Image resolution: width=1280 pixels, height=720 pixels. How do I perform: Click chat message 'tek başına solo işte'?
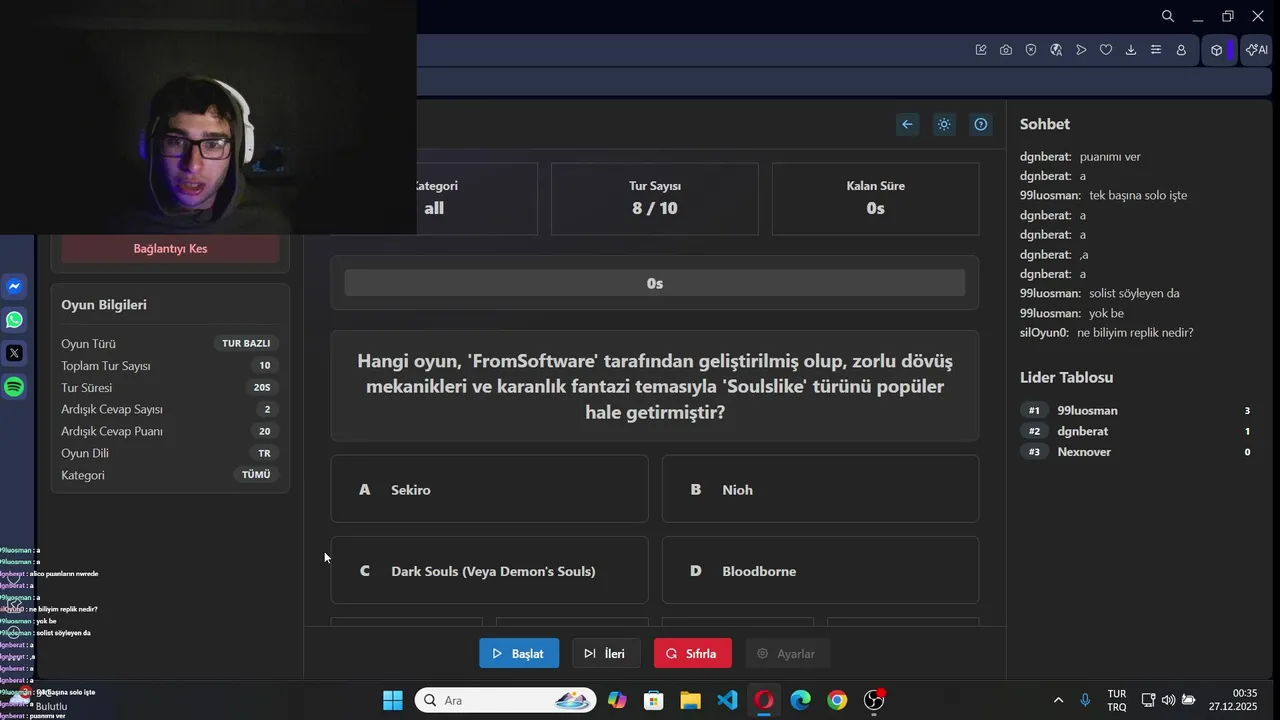[x=1138, y=195]
